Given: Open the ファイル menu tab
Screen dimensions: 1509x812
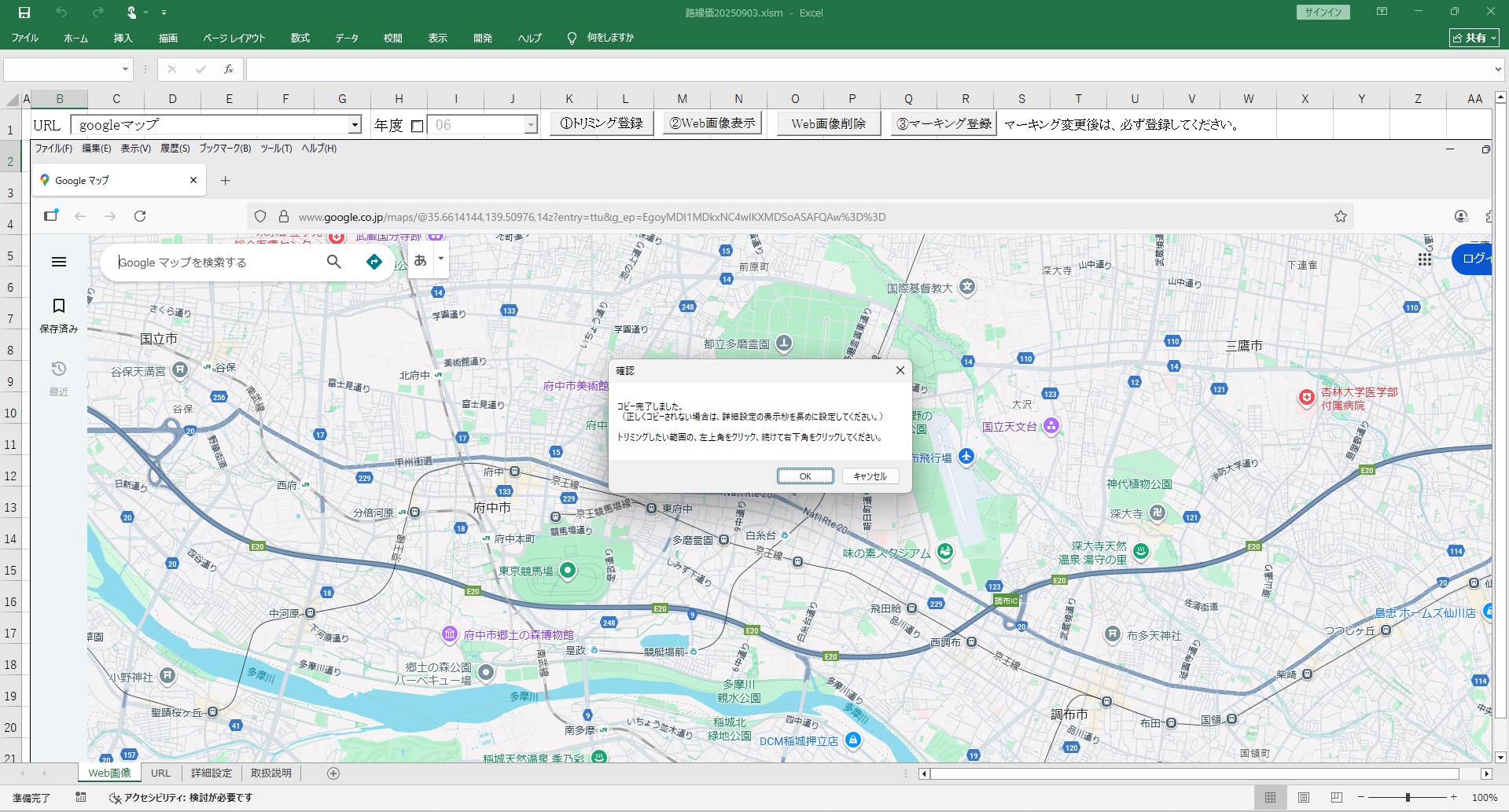Looking at the screenshot, I should pos(24,38).
